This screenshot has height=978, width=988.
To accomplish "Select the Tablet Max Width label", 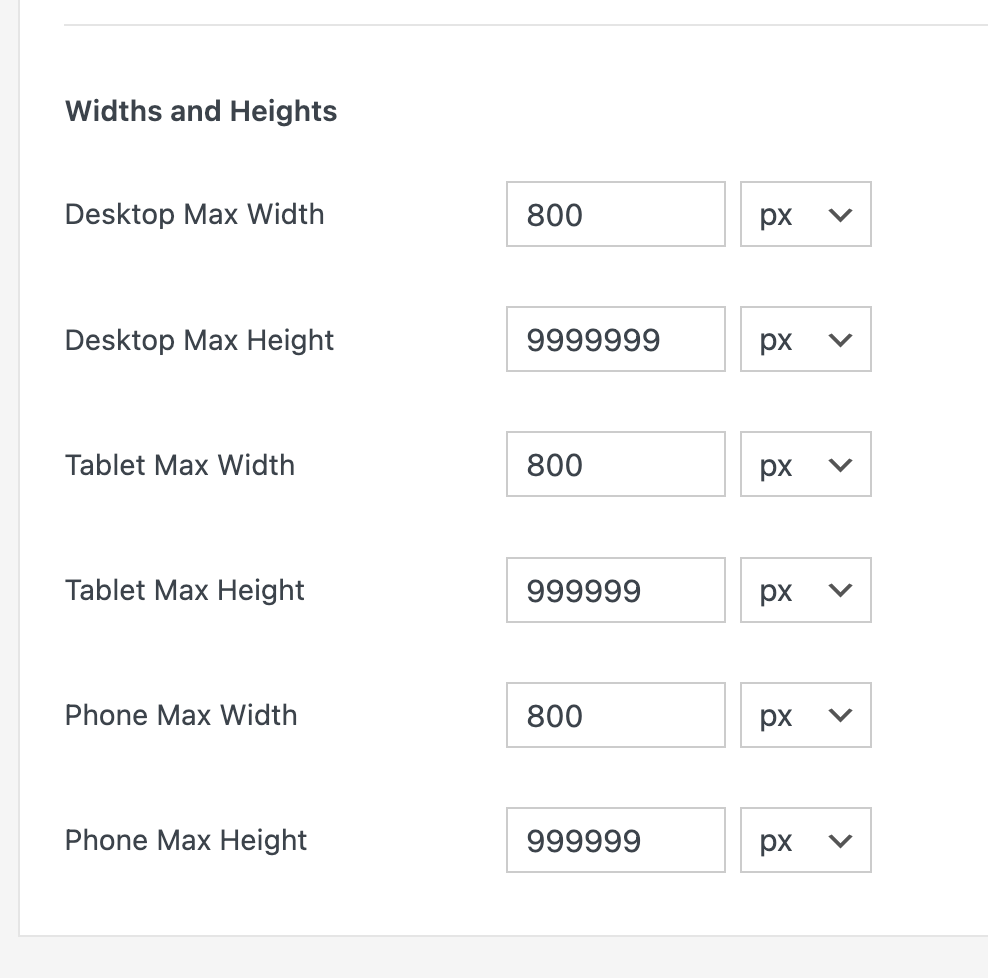I will [x=180, y=465].
